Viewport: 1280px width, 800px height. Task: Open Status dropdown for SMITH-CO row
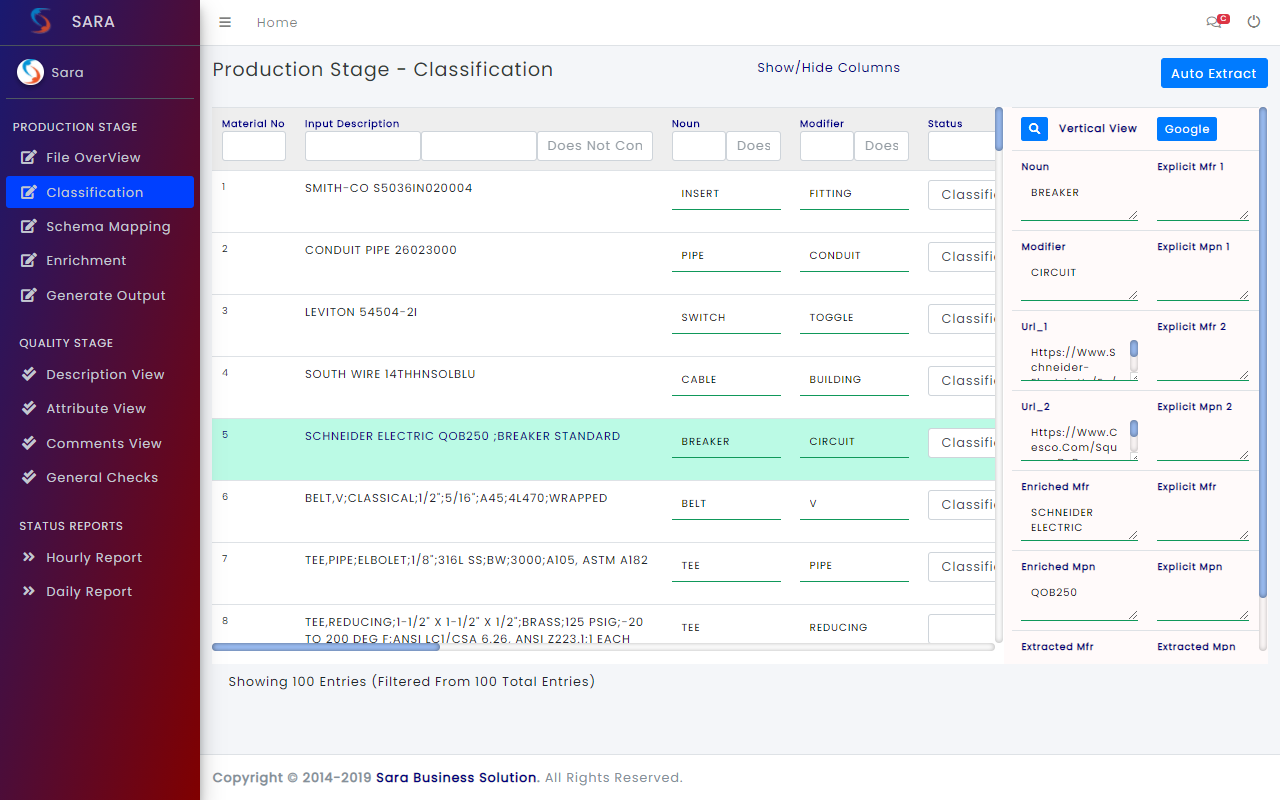pos(962,195)
